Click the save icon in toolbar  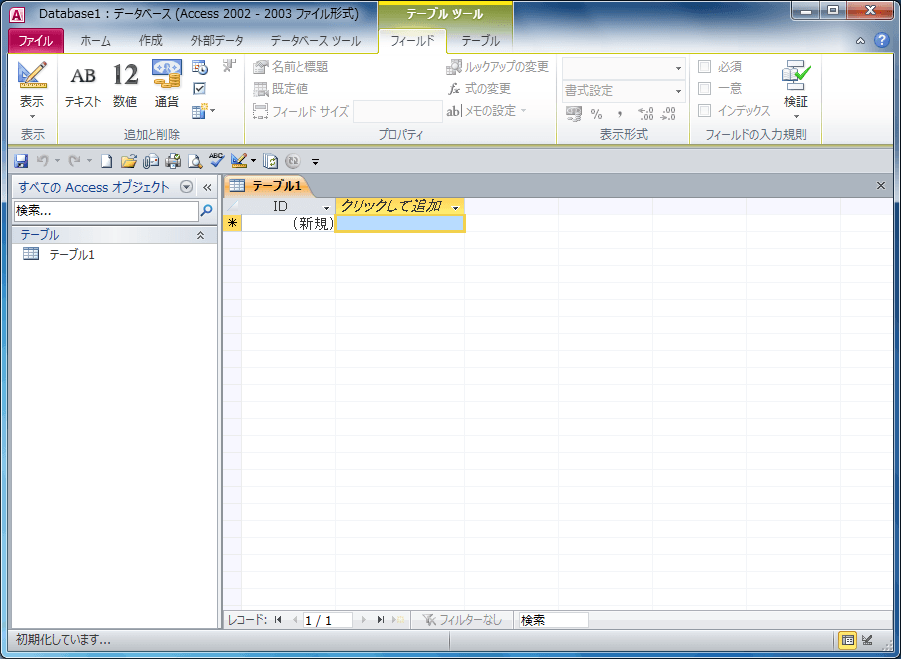click(21, 161)
